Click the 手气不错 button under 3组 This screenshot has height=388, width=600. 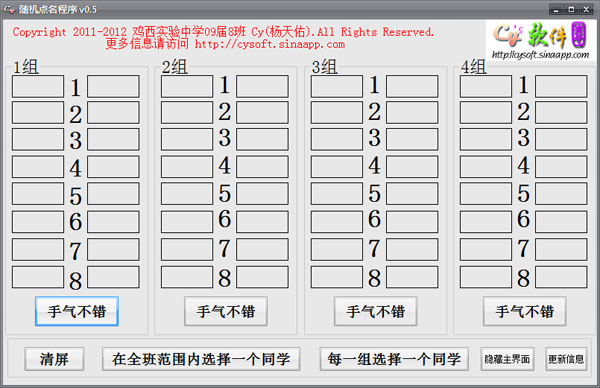pyautogui.click(x=375, y=311)
